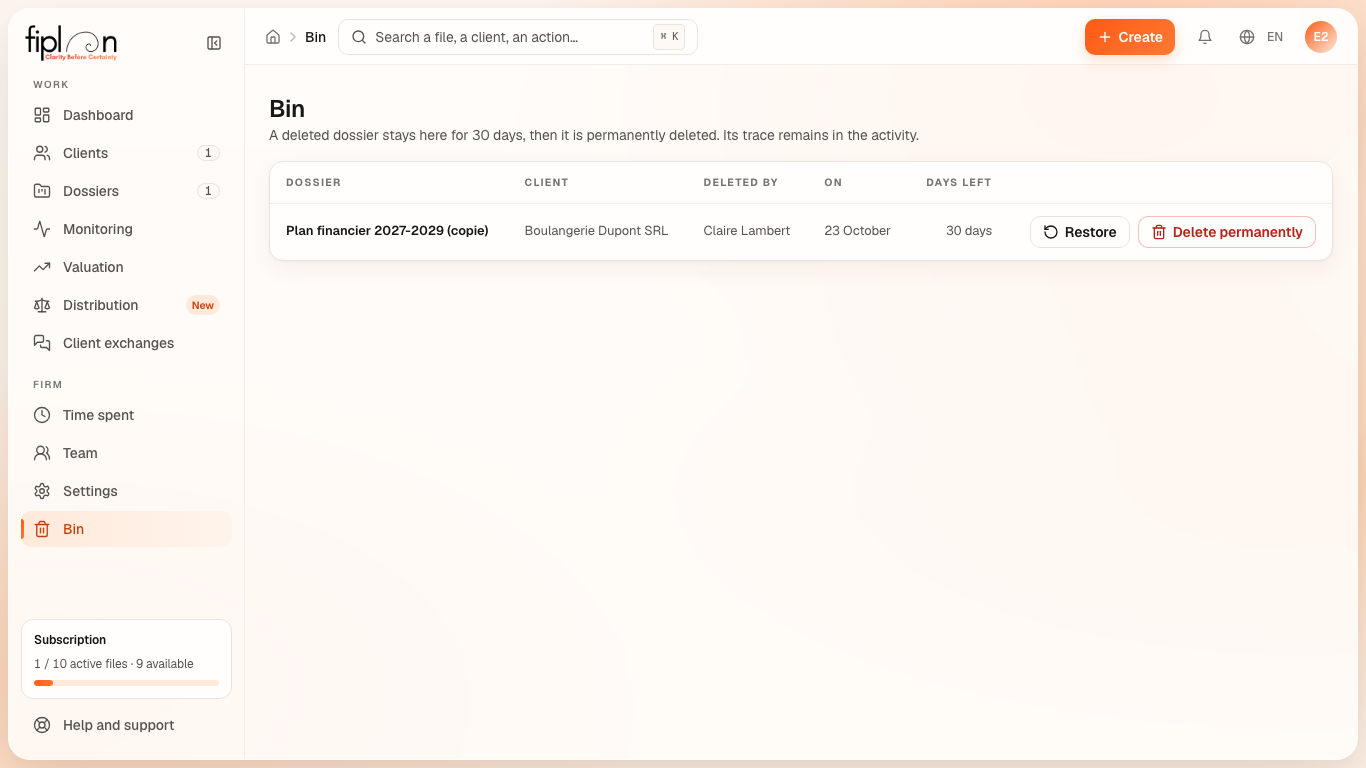Open Help and support
This screenshot has height=768, width=1366.
[x=126, y=725]
